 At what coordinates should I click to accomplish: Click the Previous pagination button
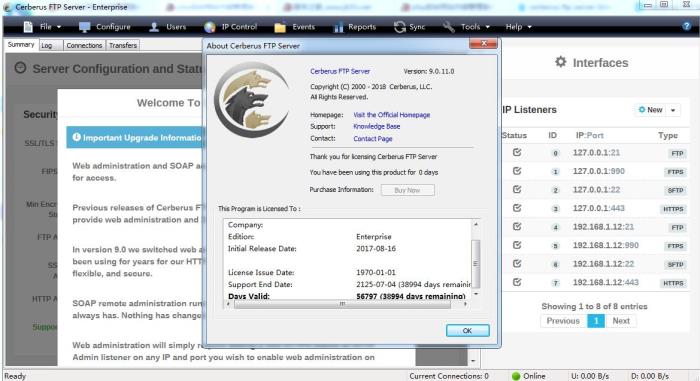(x=563, y=321)
